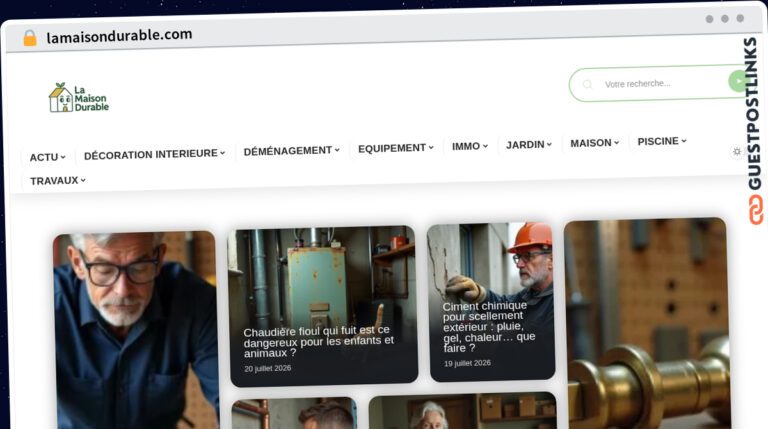Open the man with glasses article thumbnail
Viewport: 768px width, 429px height.
(x=136, y=331)
